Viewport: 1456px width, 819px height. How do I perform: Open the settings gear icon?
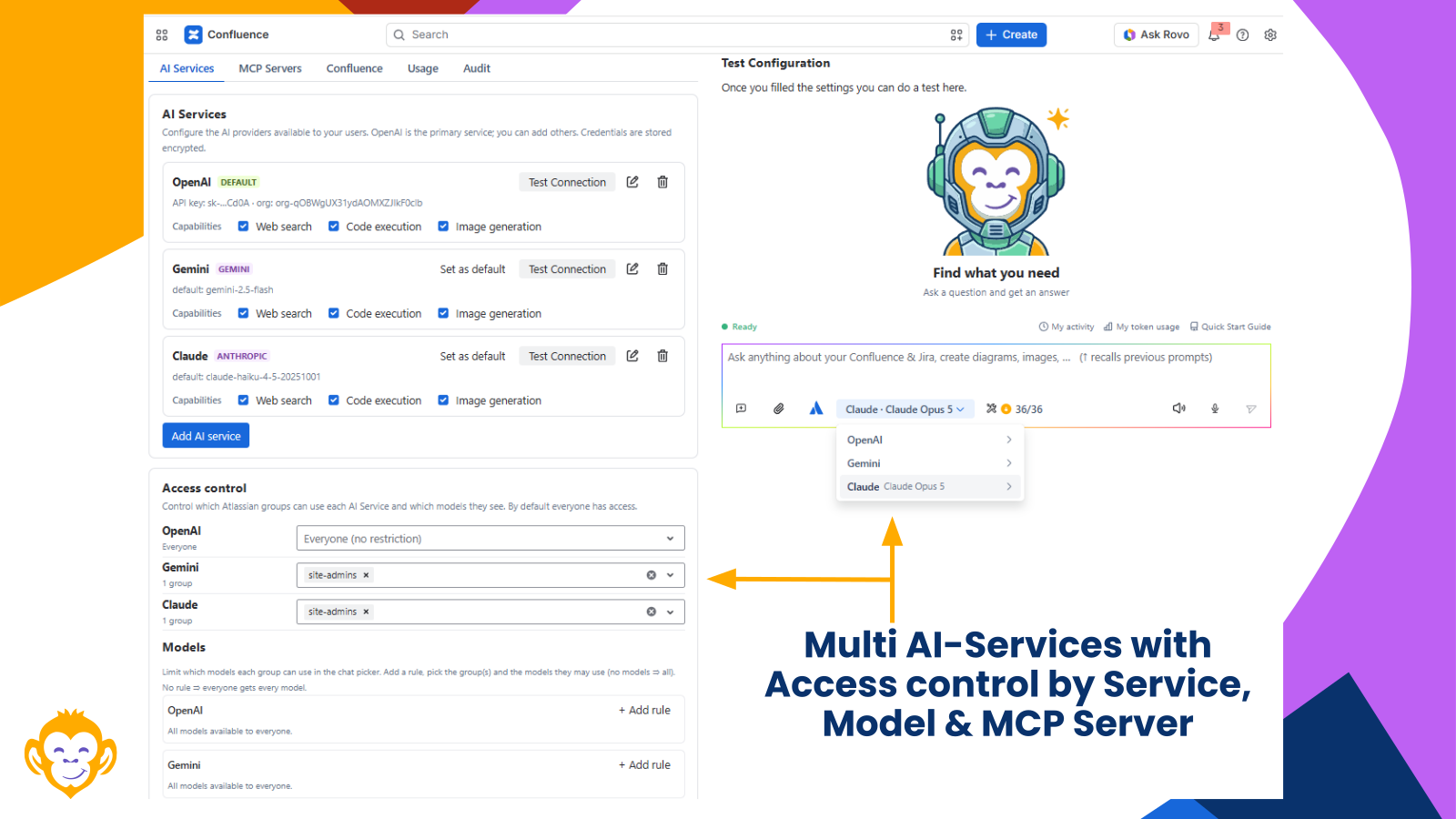click(x=1270, y=35)
